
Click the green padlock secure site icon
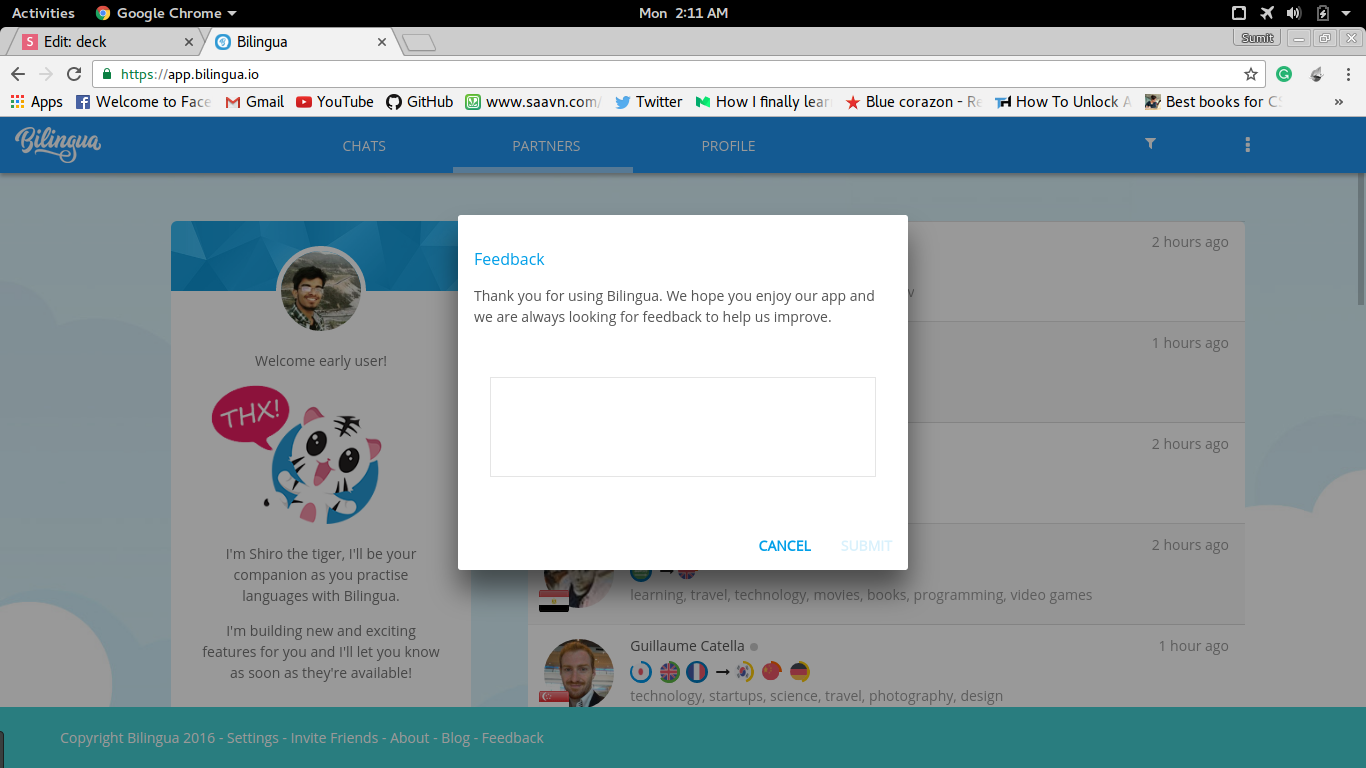coord(108,74)
